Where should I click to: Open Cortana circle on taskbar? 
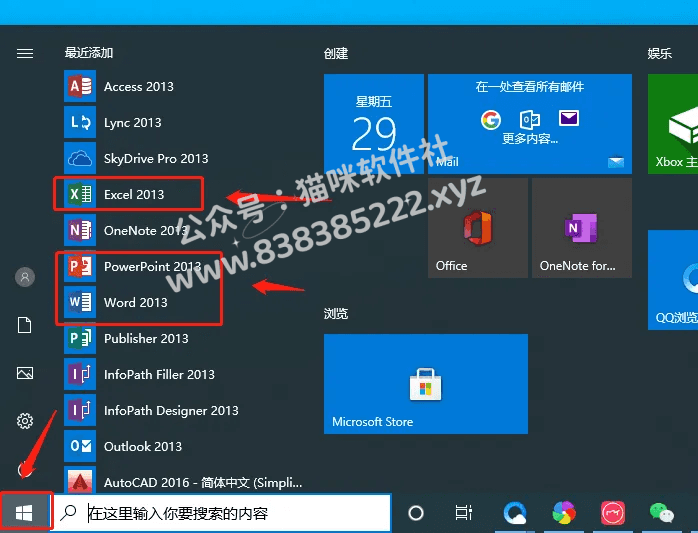coord(416,513)
